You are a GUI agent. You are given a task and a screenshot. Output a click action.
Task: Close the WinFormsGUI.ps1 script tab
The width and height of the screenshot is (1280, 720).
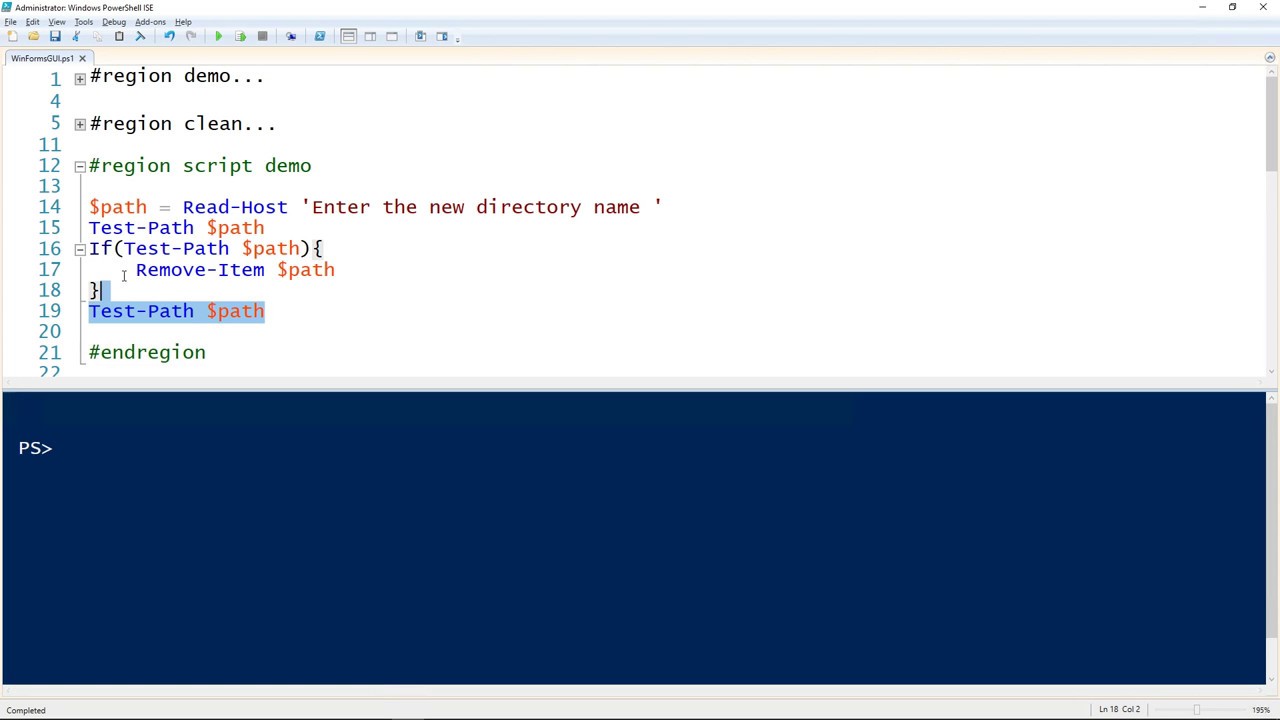point(82,58)
